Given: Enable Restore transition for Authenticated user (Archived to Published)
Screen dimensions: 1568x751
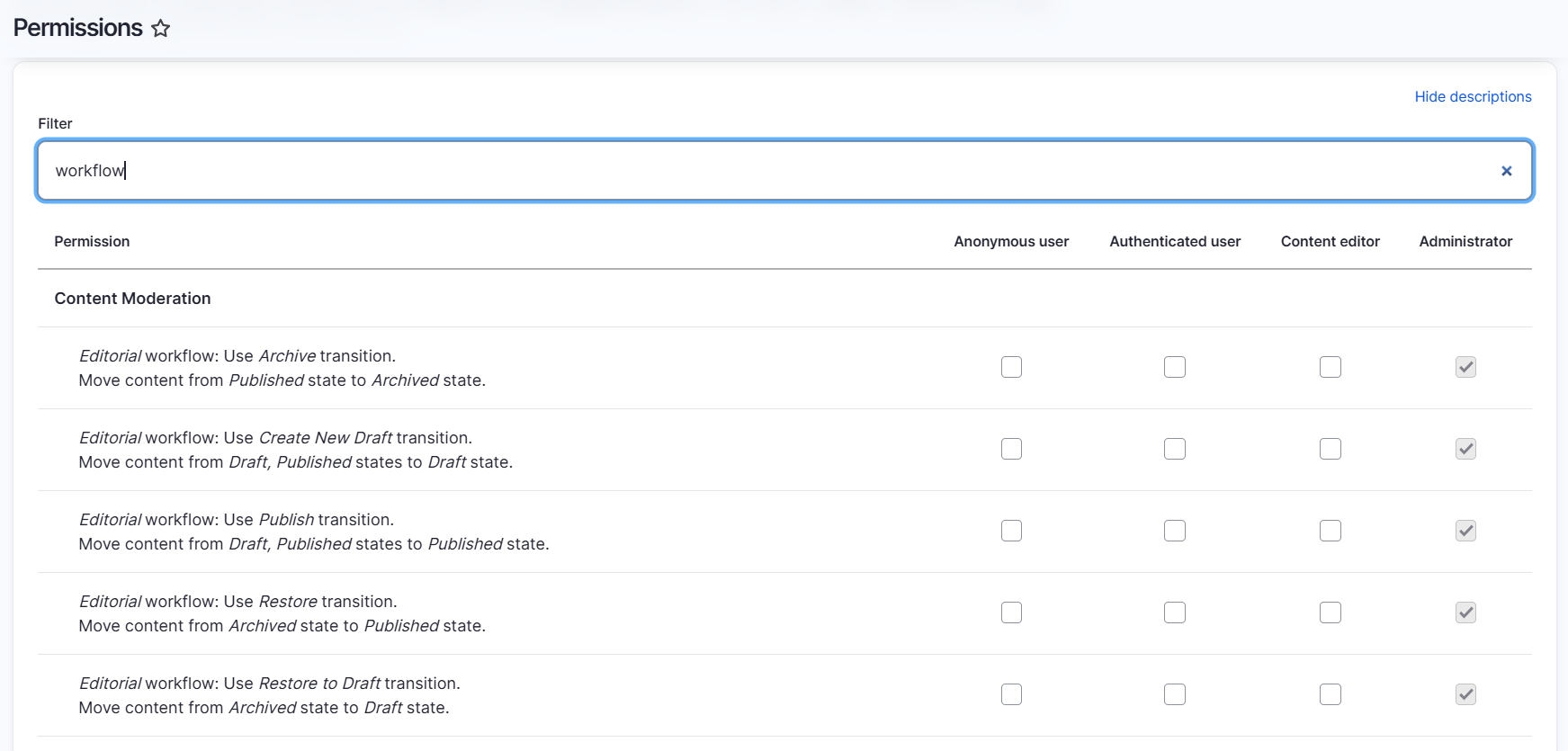Looking at the screenshot, I should pyautogui.click(x=1175, y=612).
